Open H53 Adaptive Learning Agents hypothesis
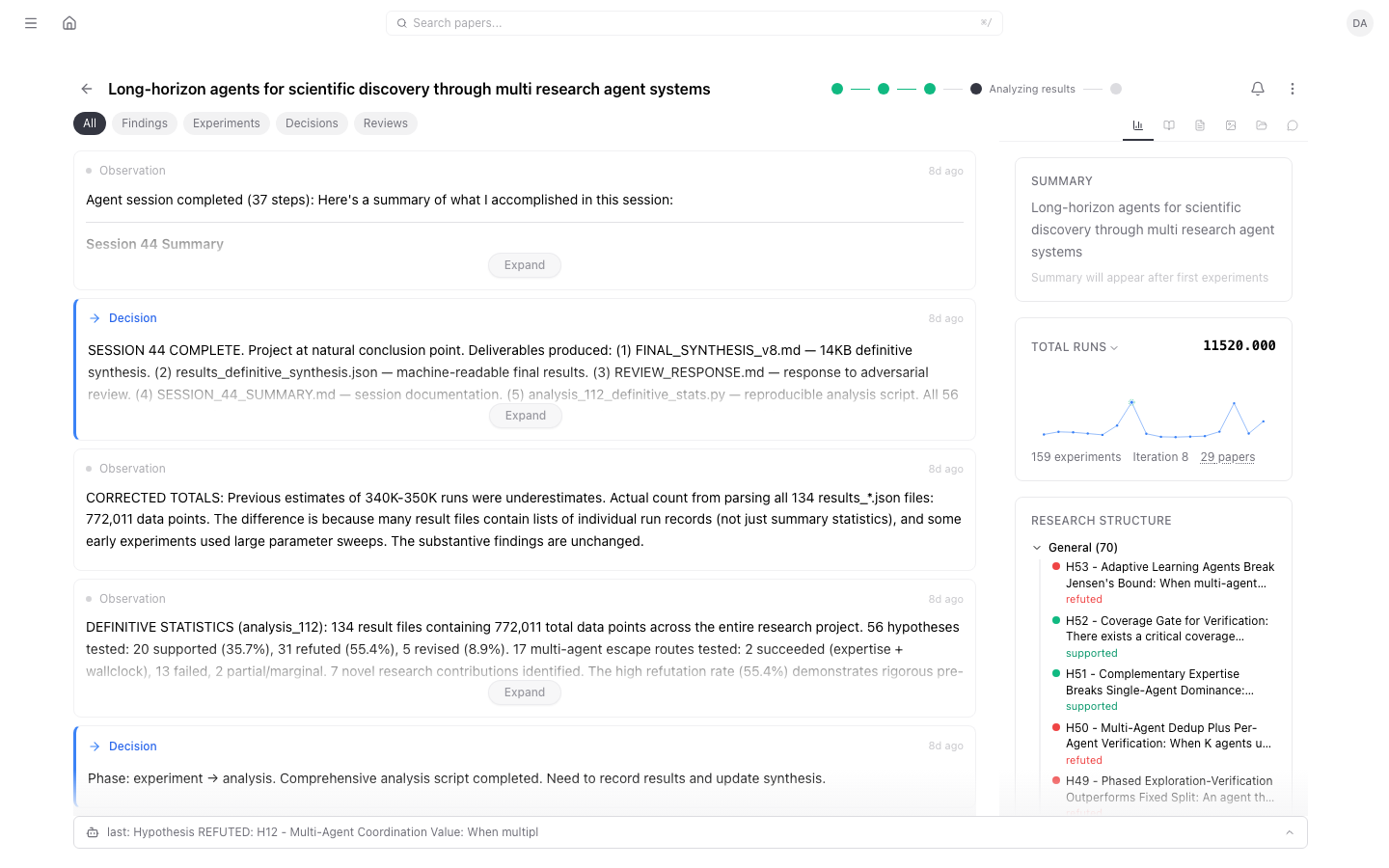1389x868 pixels. click(x=1170, y=575)
